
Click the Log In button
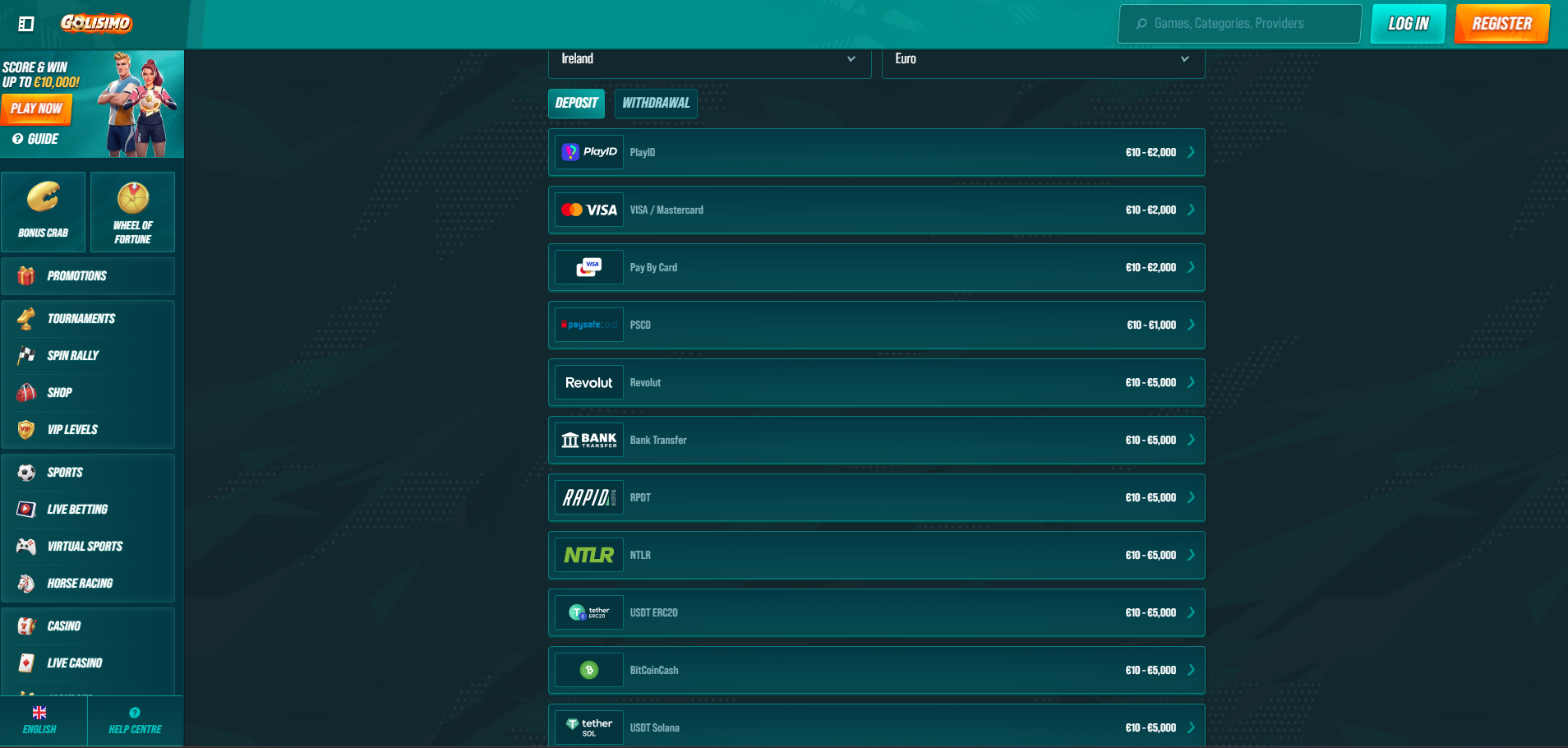1409,24
